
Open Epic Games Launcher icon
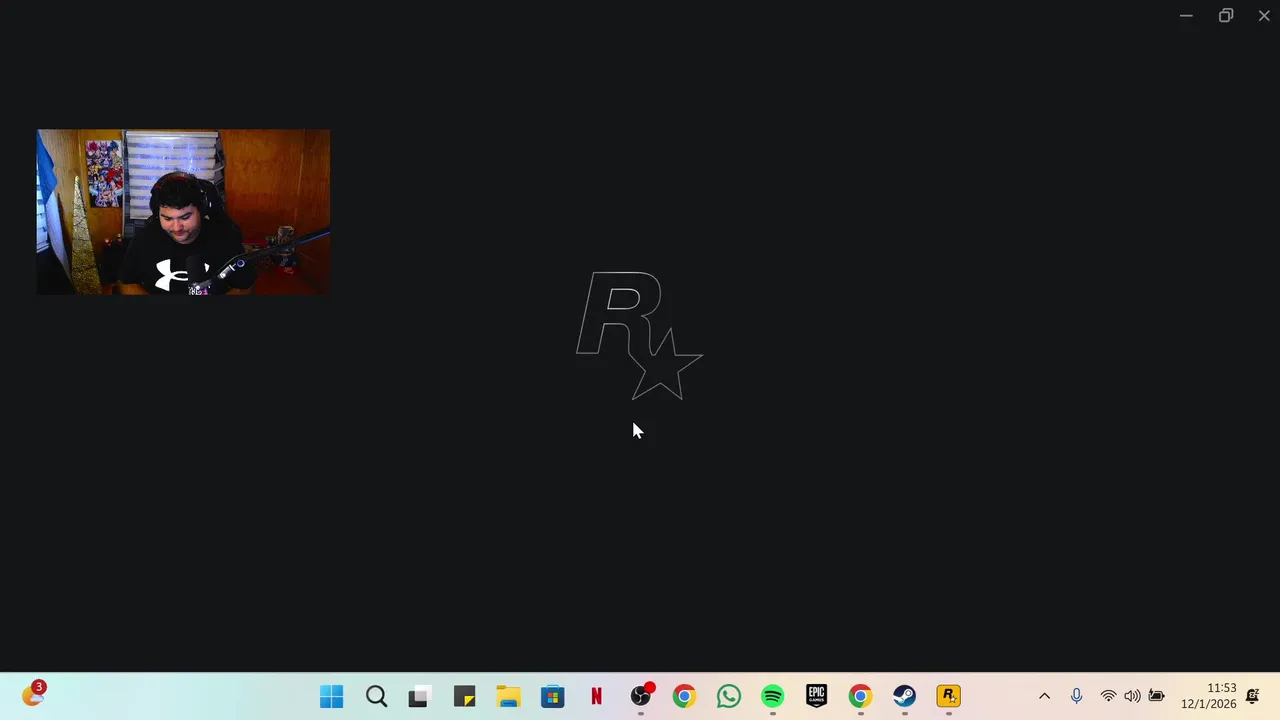[817, 696]
